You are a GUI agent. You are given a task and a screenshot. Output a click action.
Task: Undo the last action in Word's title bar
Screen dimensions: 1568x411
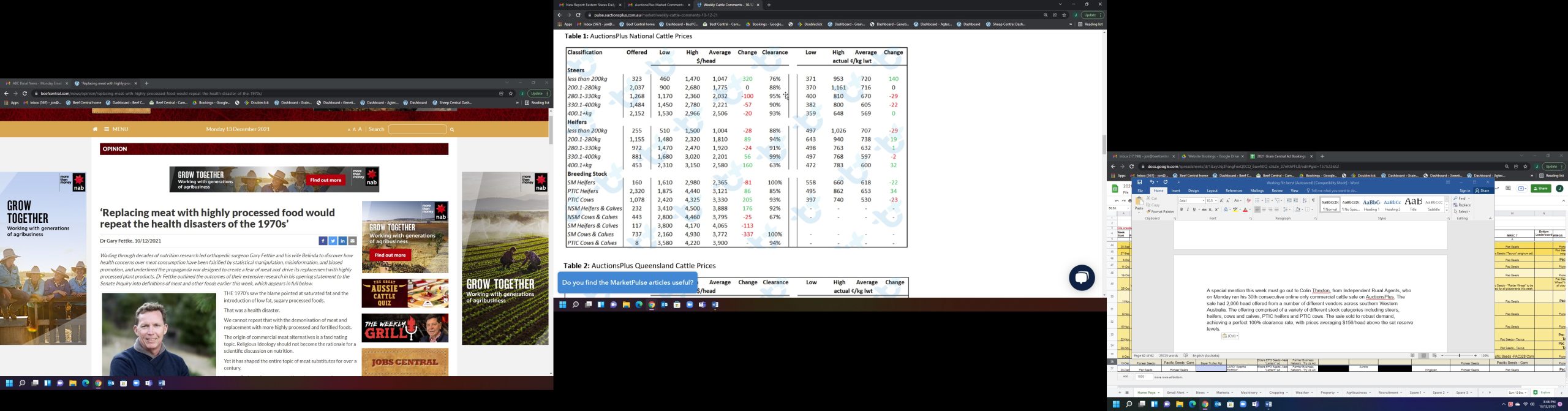click(x=1151, y=182)
